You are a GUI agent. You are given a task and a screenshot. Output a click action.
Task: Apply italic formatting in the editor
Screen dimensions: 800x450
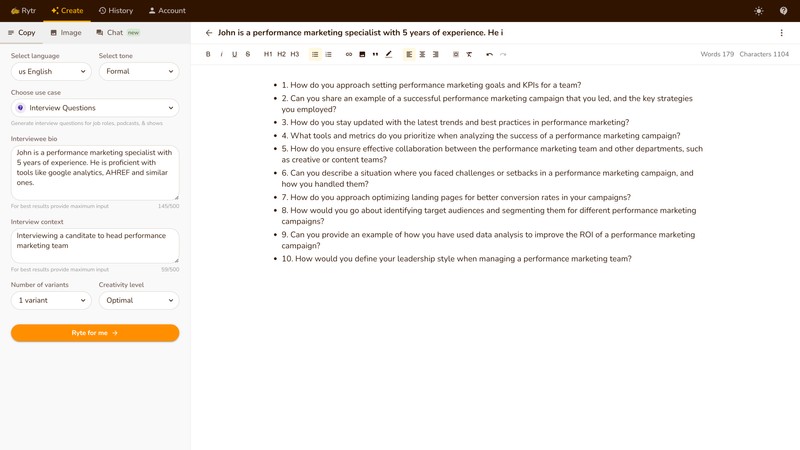pyautogui.click(x=221, y=54)
